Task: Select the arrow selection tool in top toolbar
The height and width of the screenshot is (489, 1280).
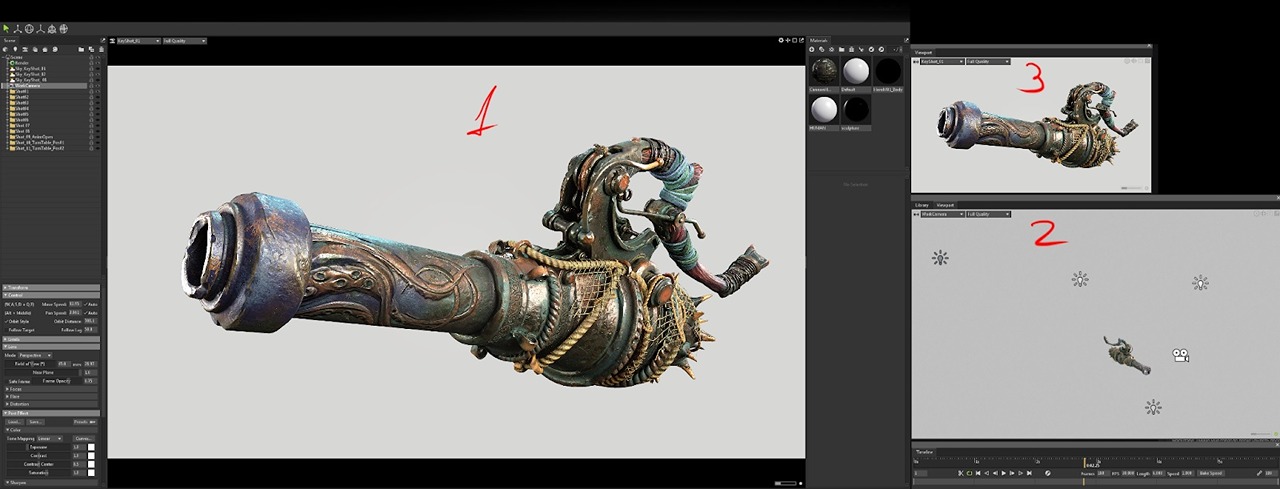Action: (6, 28)
